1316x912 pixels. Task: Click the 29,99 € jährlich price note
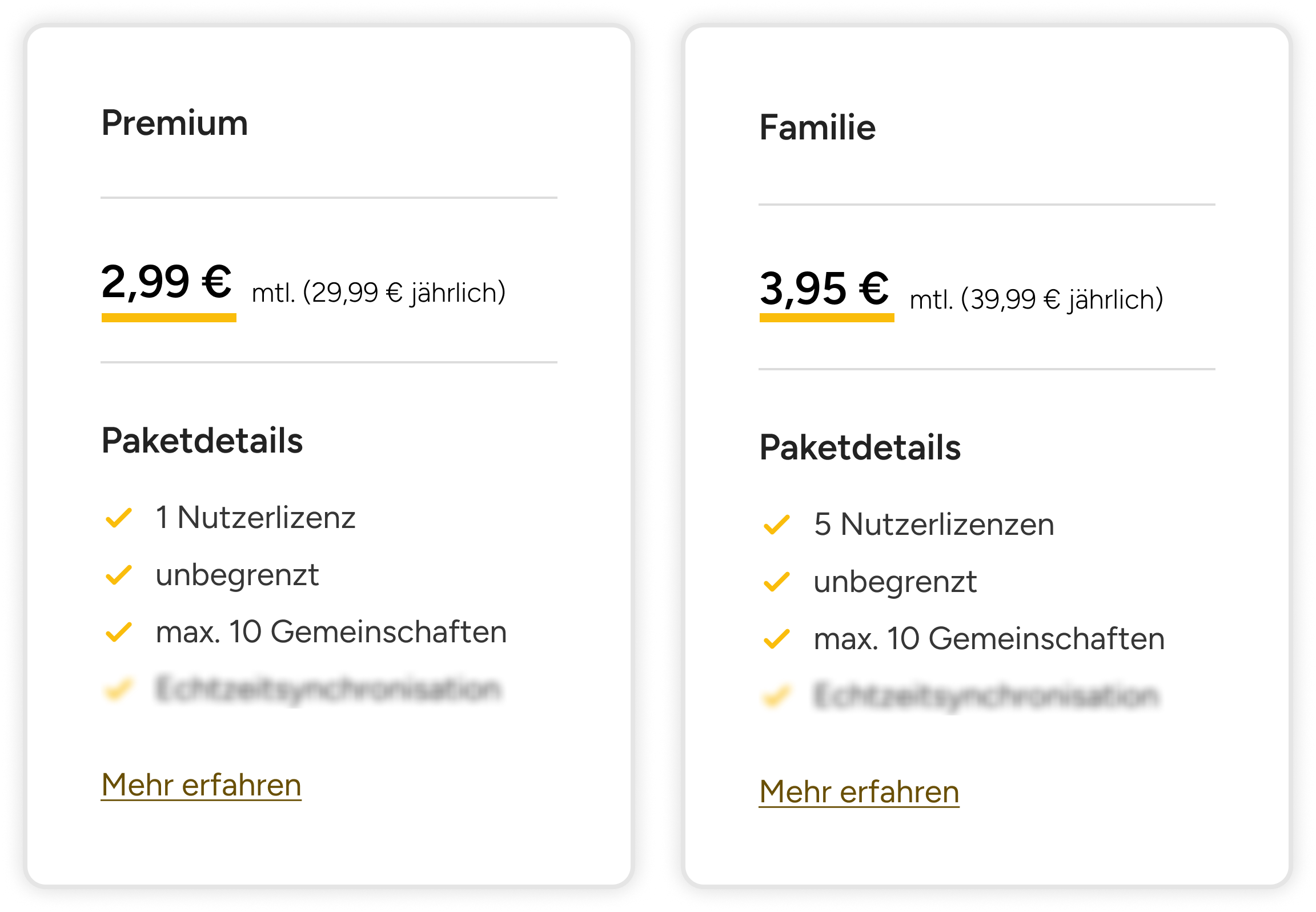coord(379,293)
